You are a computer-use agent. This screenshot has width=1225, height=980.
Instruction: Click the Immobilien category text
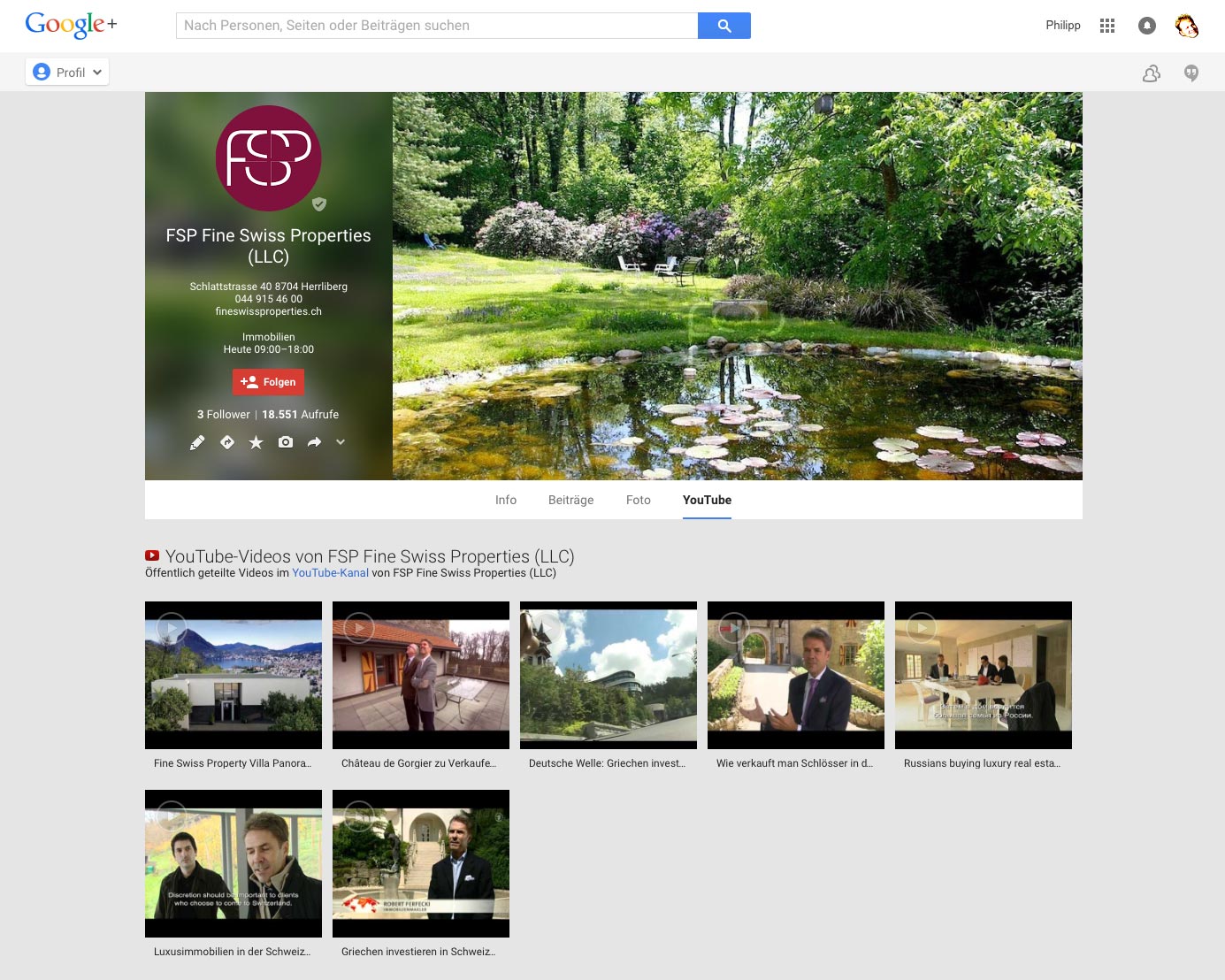coord(268,337)
